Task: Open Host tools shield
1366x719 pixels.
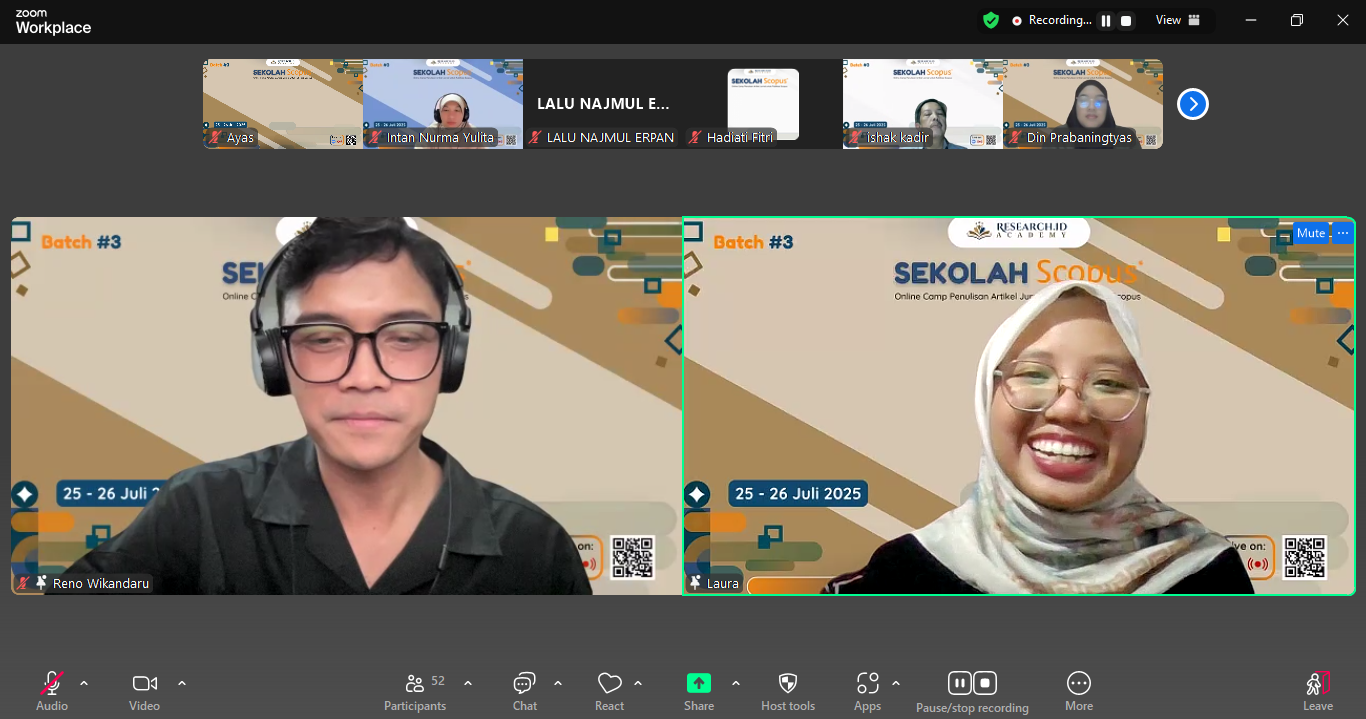Action: [788, 691]
